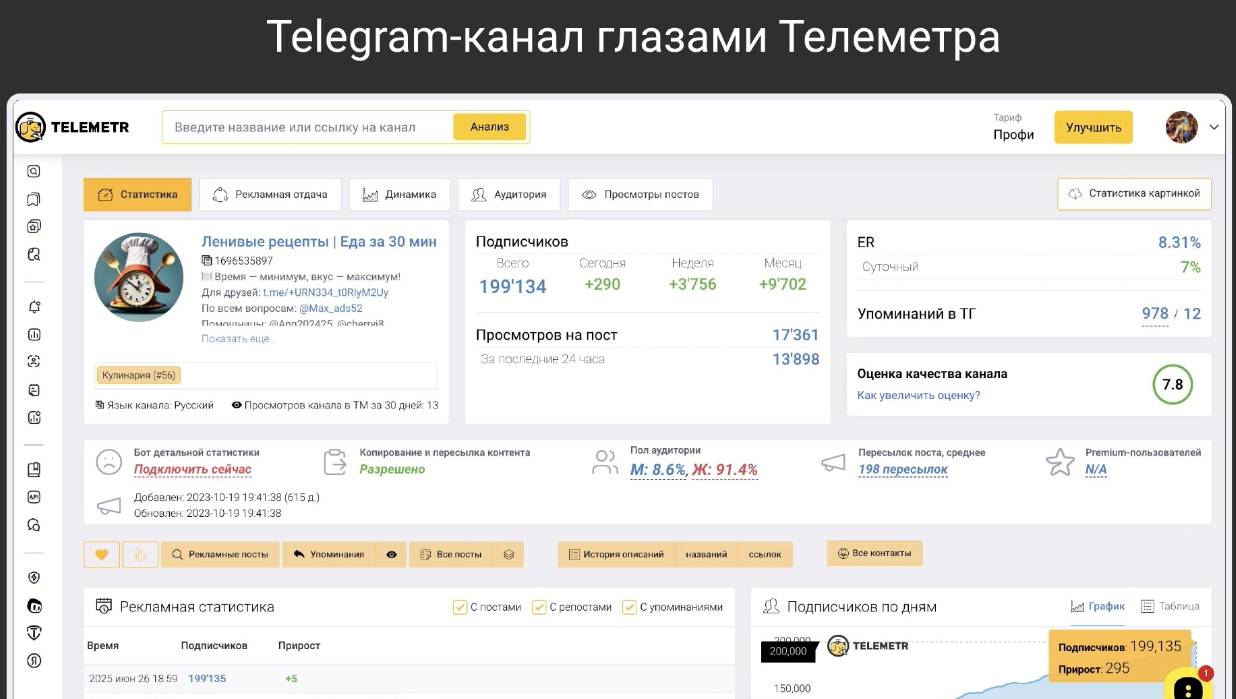Click the Telemetr logo in header

pos(72,127)
